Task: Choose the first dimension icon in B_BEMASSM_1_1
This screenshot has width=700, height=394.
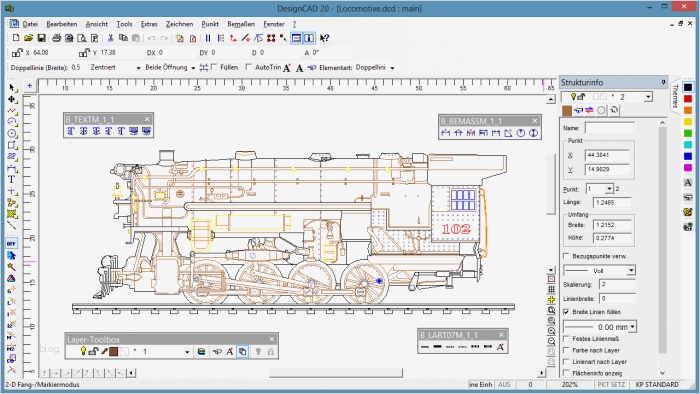Action: 446,133
